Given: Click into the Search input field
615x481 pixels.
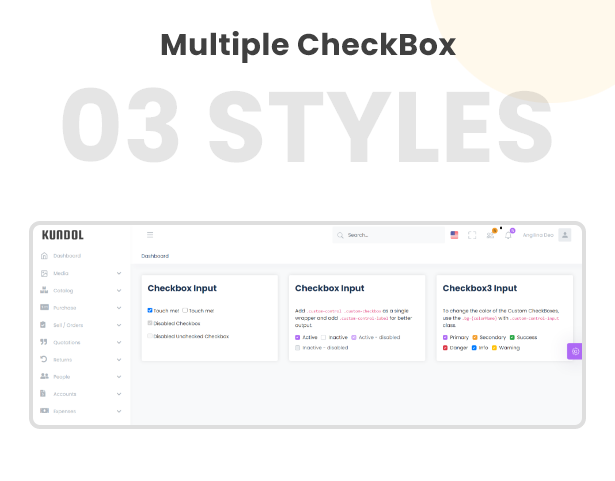Looking at the screenshot, I should (389, 235).
